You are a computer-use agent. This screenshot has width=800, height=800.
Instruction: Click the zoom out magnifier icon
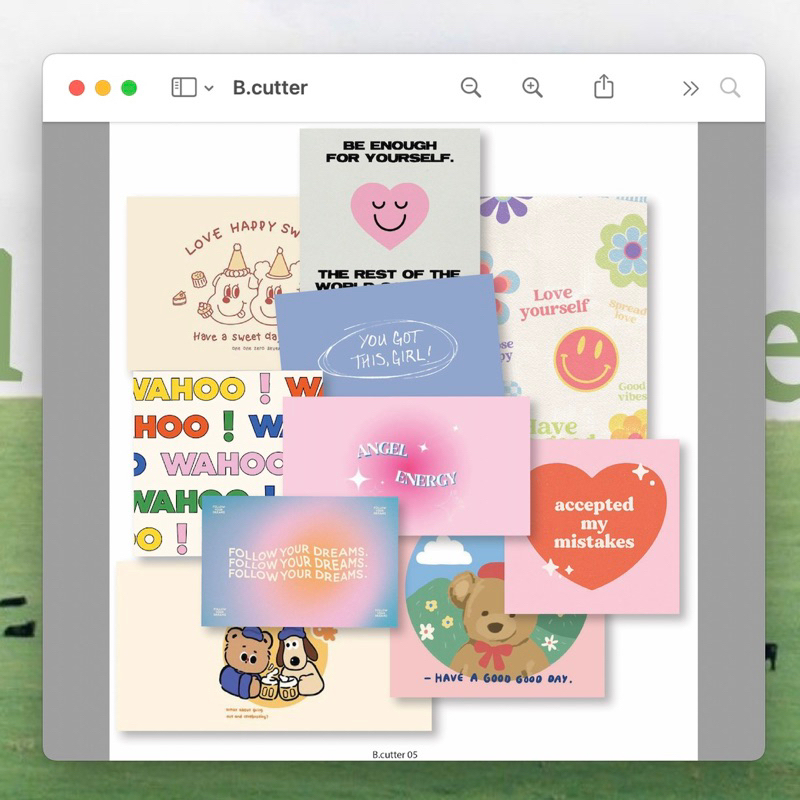(x=470, y=87)
